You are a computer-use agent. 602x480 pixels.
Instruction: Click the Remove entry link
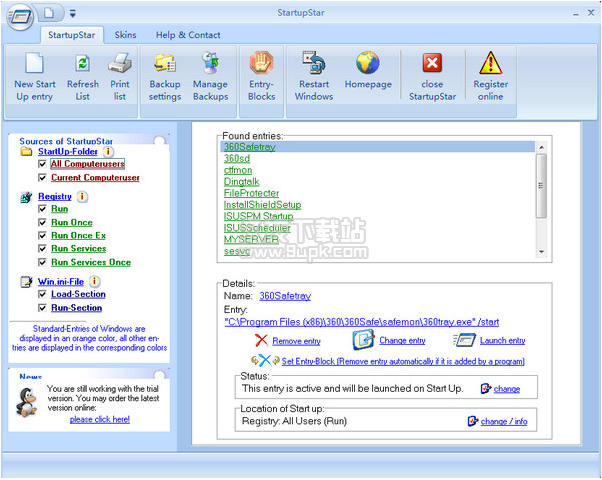(296, 341)
